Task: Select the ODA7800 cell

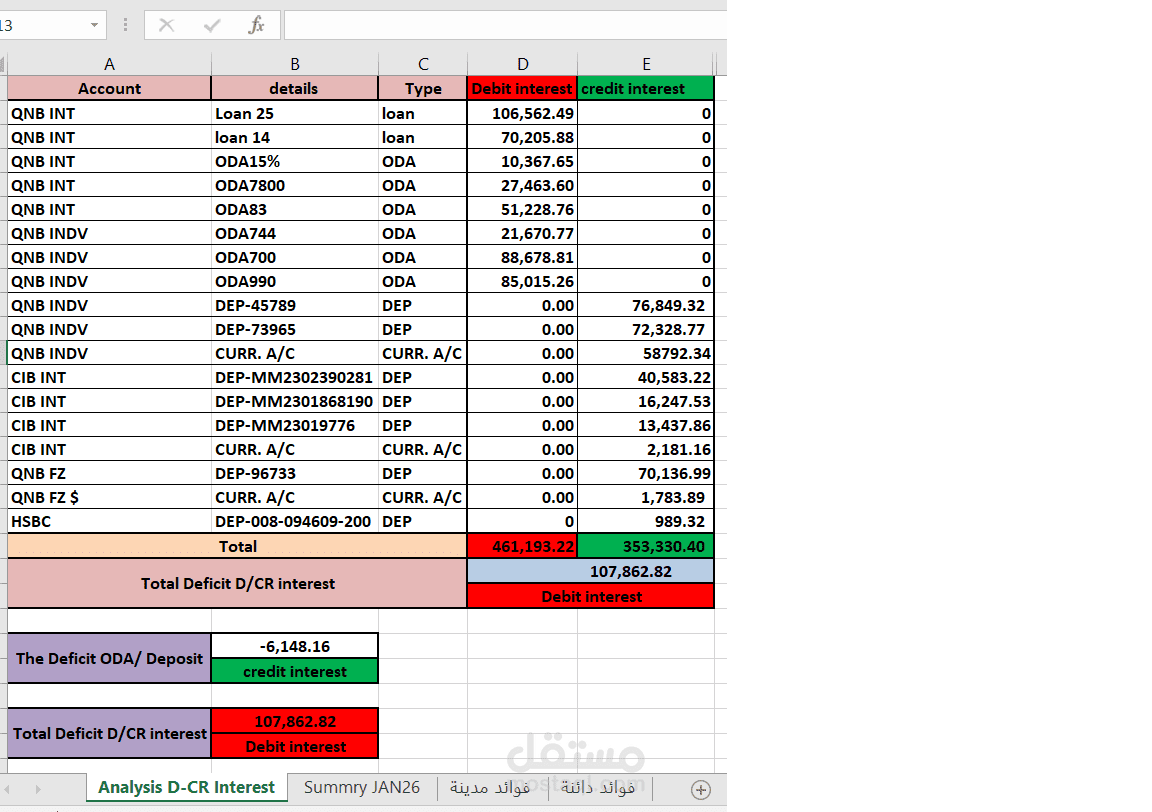Action: [295, 185]
